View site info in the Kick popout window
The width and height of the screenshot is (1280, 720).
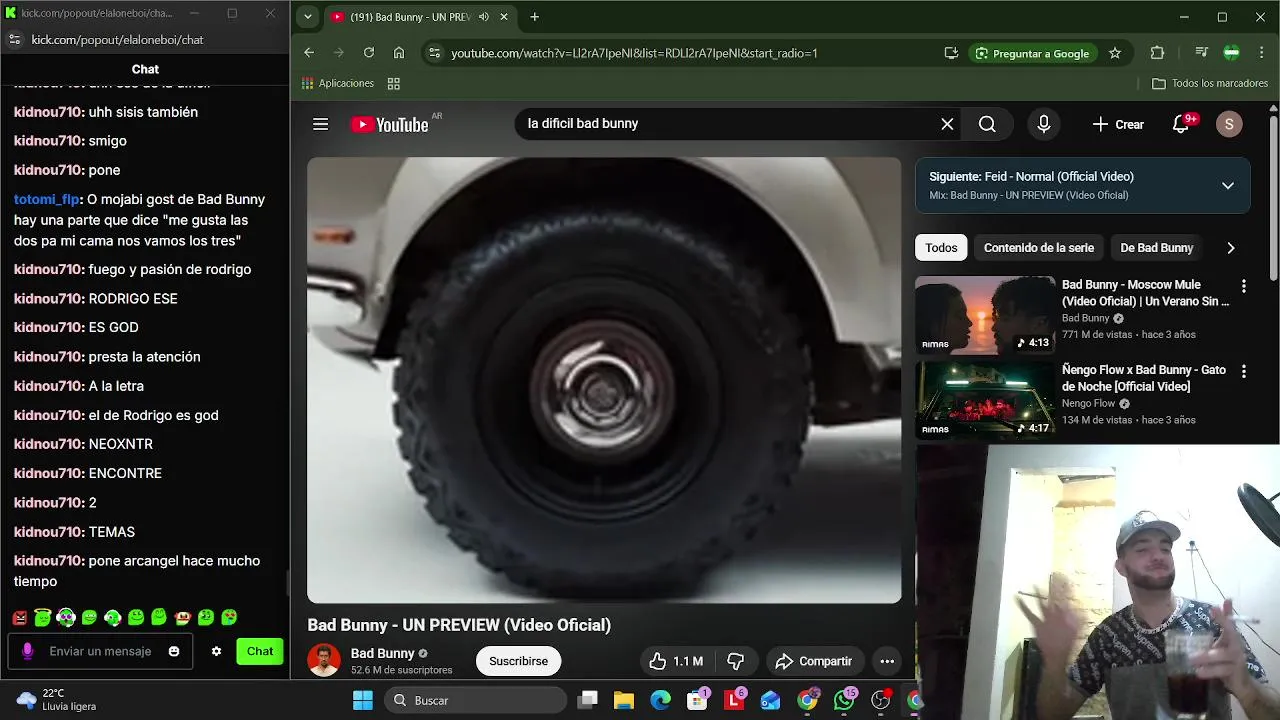coord(14,40)
